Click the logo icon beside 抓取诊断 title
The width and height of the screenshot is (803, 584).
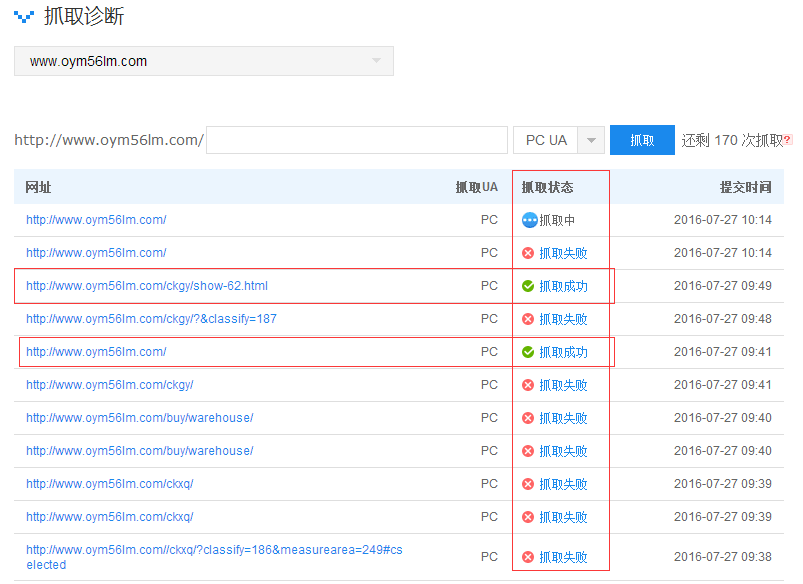pyautogui.click(x=24, y=17)
